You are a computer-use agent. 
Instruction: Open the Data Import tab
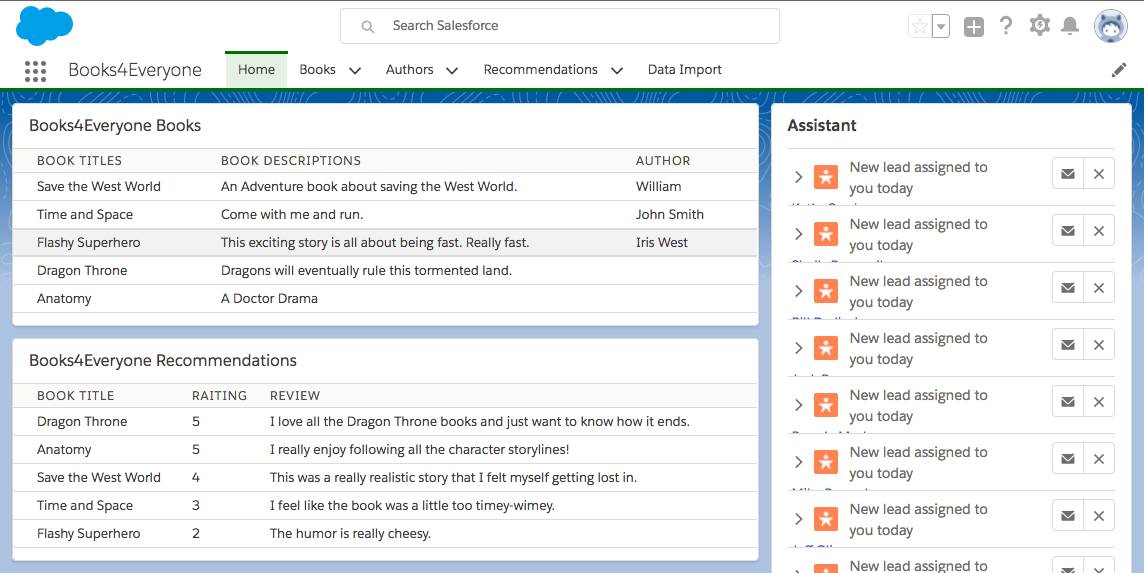click(684, 69)
